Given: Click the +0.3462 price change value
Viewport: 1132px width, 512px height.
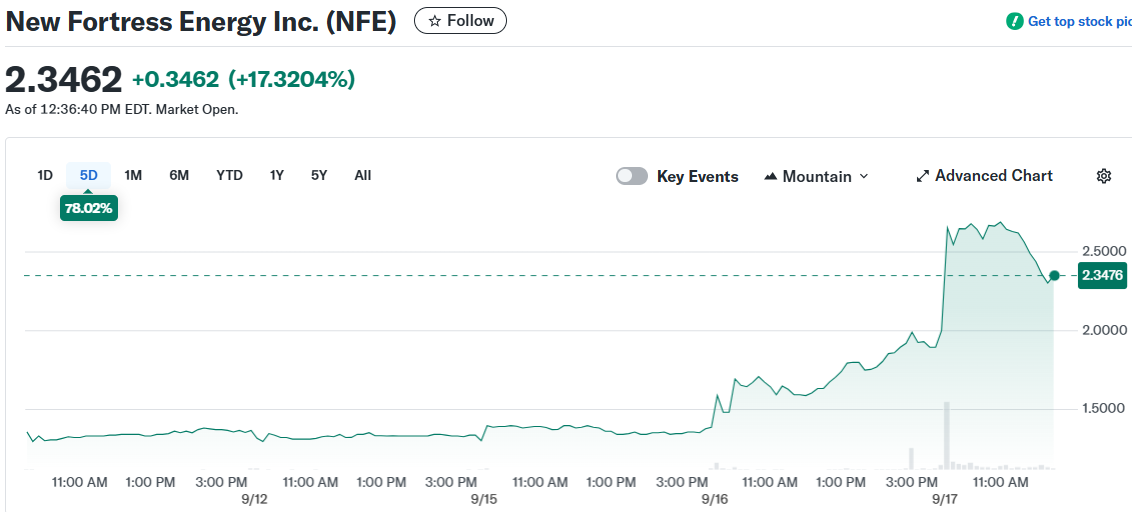Looking at the screenshot, I should [175, 79].
